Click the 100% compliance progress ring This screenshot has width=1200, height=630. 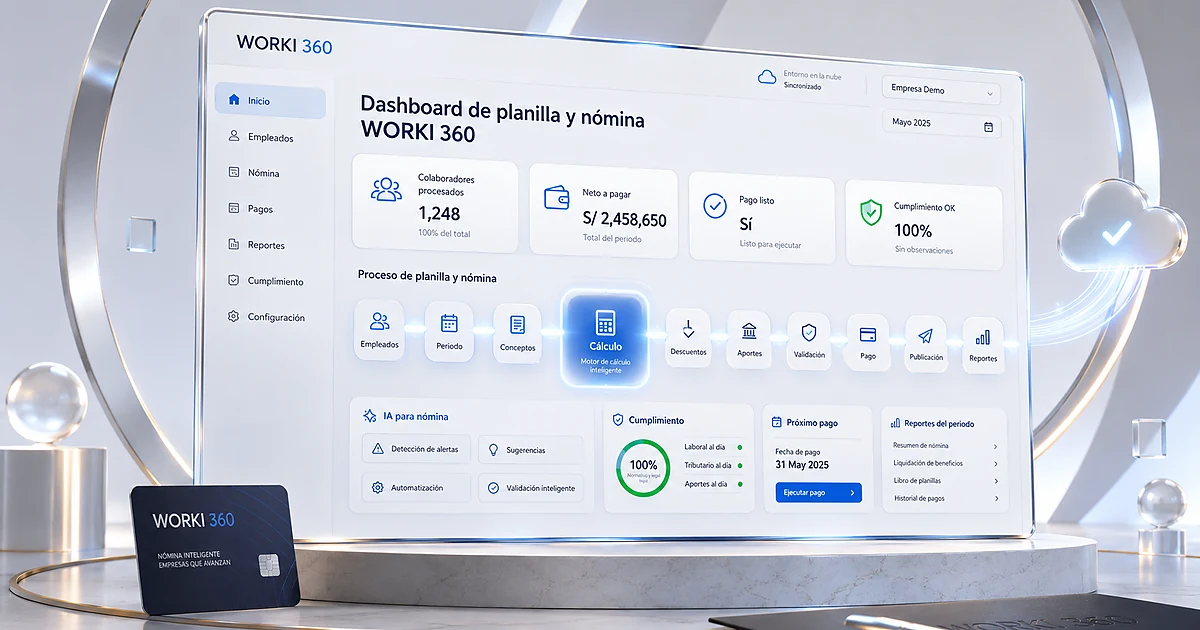(x=643, y=467)
